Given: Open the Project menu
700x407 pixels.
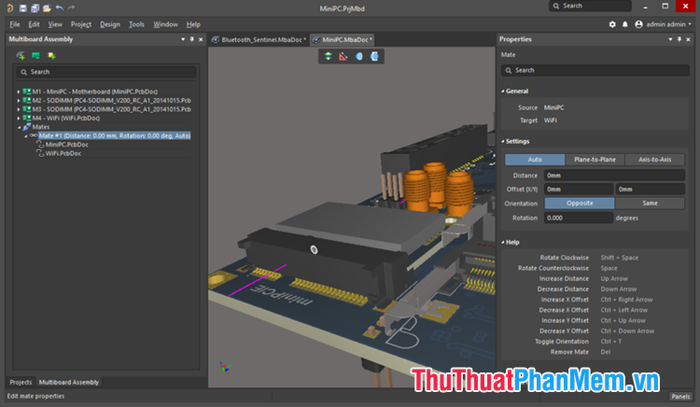Looking at the screenshot, I should 81,24.
